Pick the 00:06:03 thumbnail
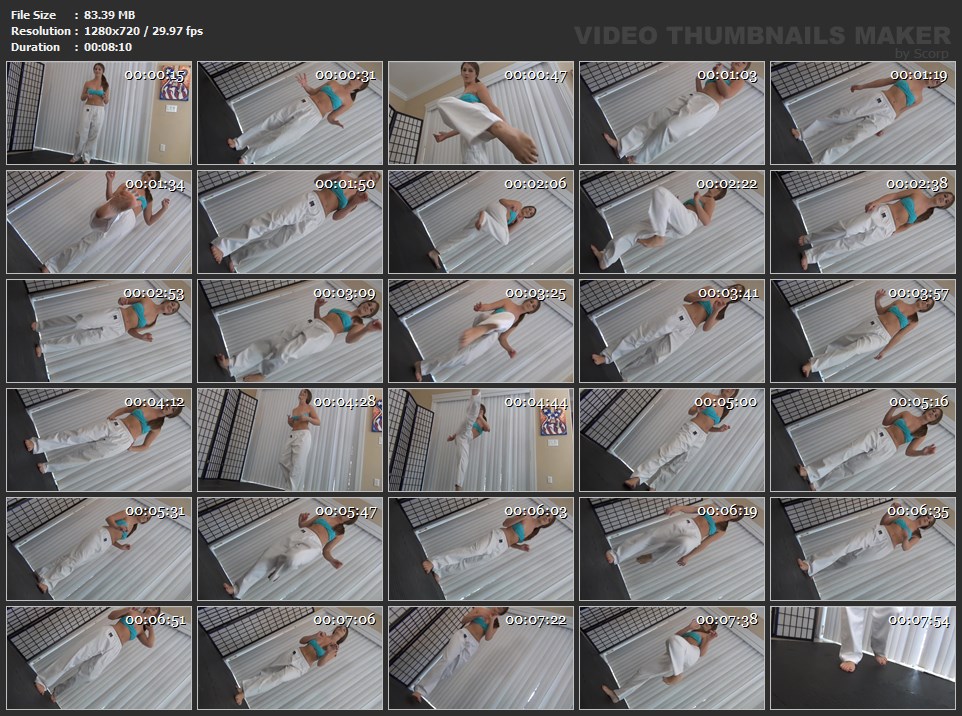 point(481,549)
